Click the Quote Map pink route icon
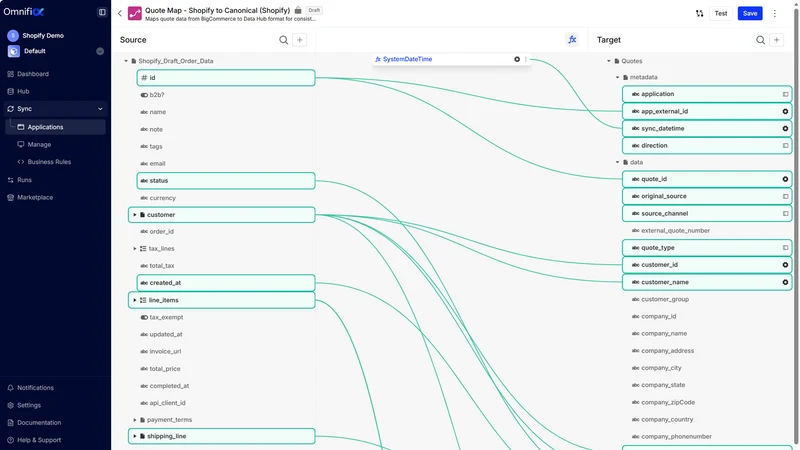Screen dimensions: 800x450 click(135, 13)
